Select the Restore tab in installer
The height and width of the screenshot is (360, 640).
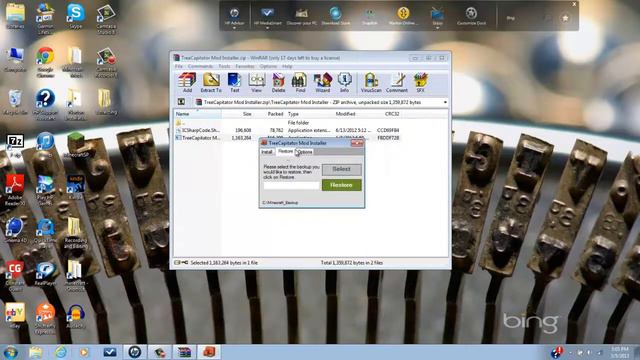[285, 151]
